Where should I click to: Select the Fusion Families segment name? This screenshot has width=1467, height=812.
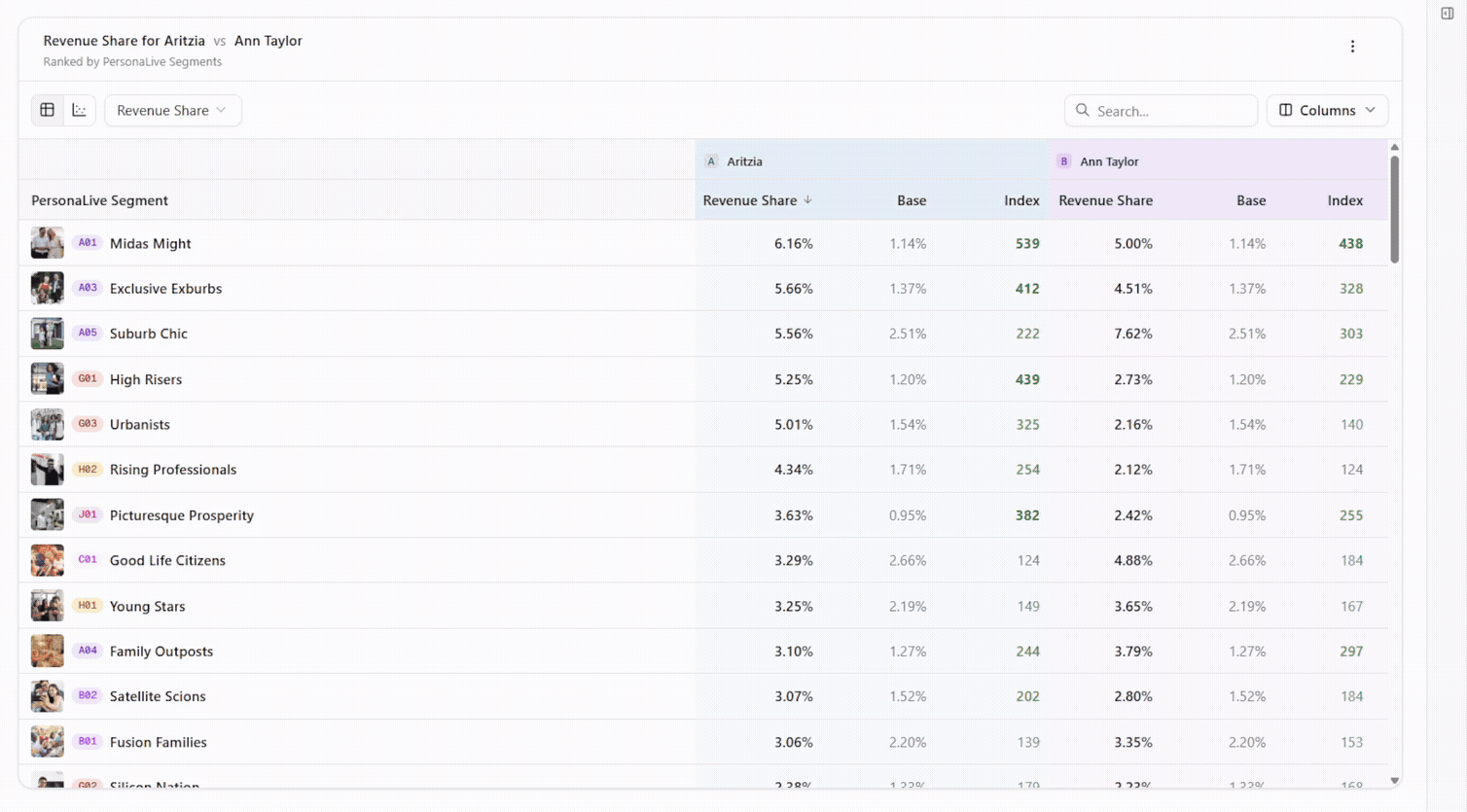coord(158,742)
